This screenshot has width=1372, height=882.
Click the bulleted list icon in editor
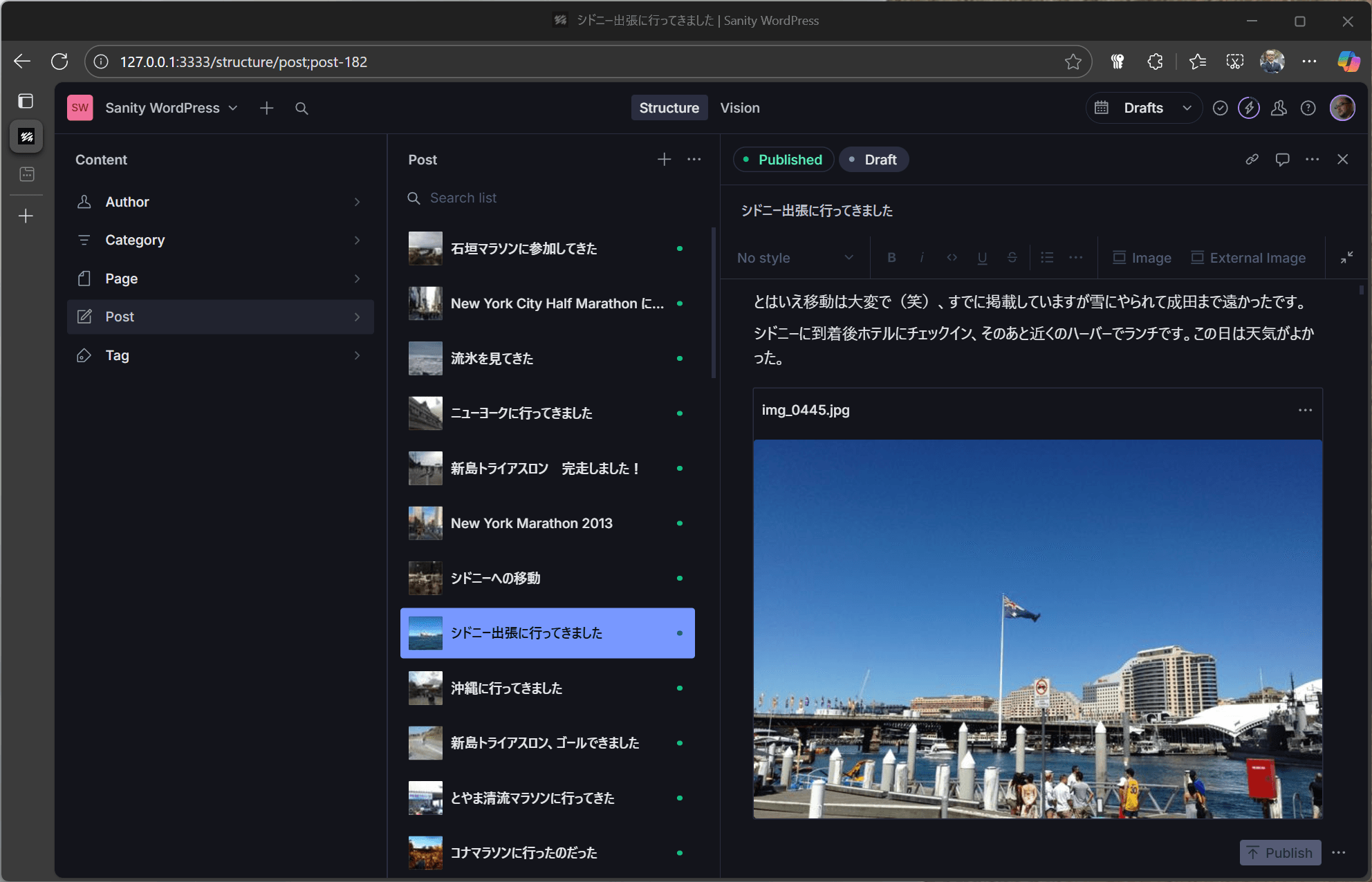click(1047, 258)
